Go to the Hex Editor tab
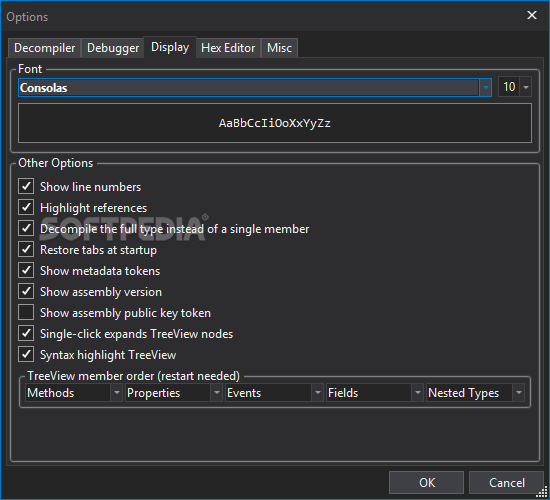550x500 pixels. point(228,48)
